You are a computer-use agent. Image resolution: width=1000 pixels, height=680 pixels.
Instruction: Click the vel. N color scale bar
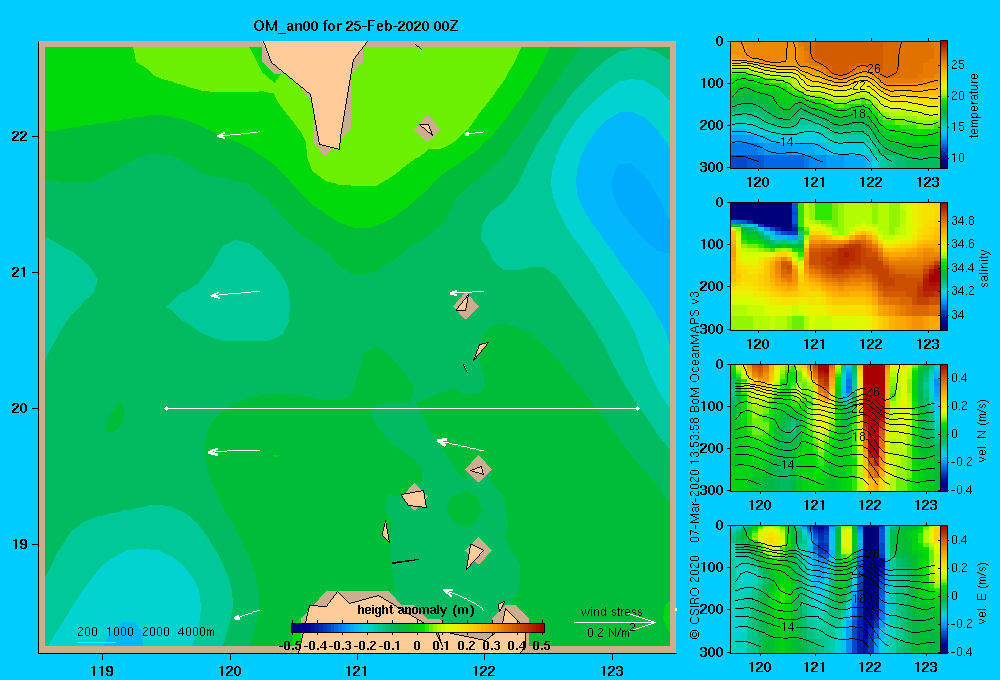[x=944, y=427]
